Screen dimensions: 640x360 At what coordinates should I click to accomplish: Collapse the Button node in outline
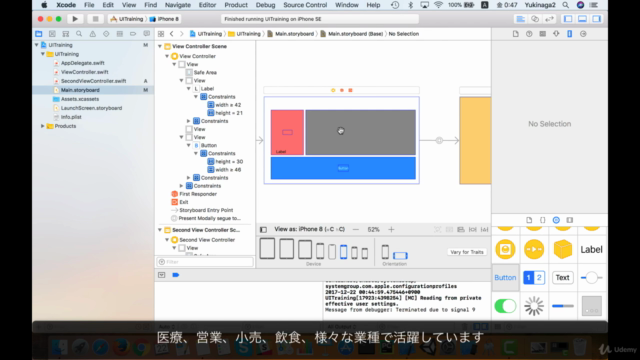tap(189, 145)
